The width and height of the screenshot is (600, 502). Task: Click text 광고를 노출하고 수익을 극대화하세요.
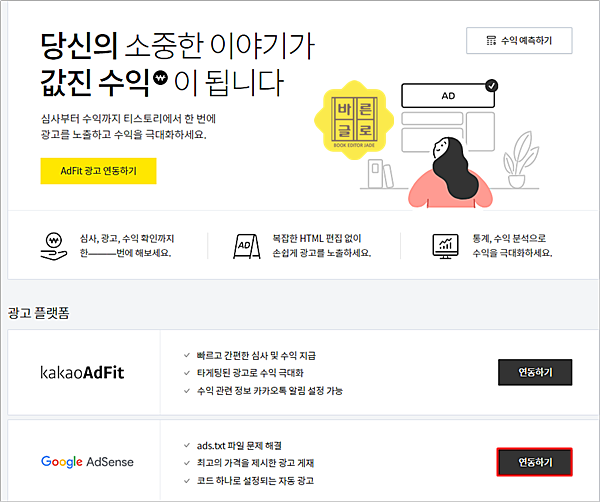(x=124, y=135)
